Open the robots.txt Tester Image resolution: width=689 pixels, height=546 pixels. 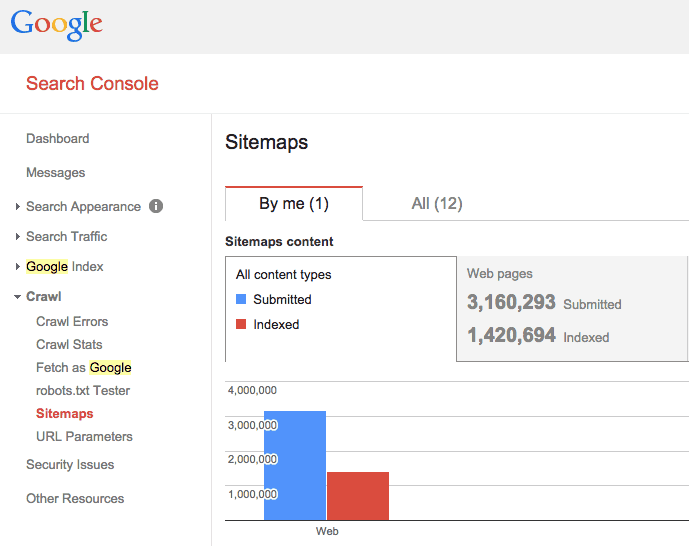83,391
